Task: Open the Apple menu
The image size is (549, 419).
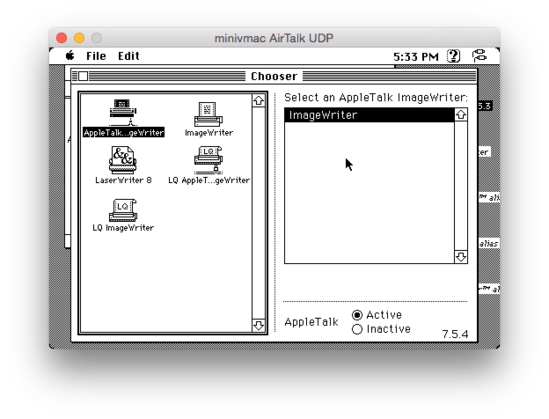Action: pos(70,56)
